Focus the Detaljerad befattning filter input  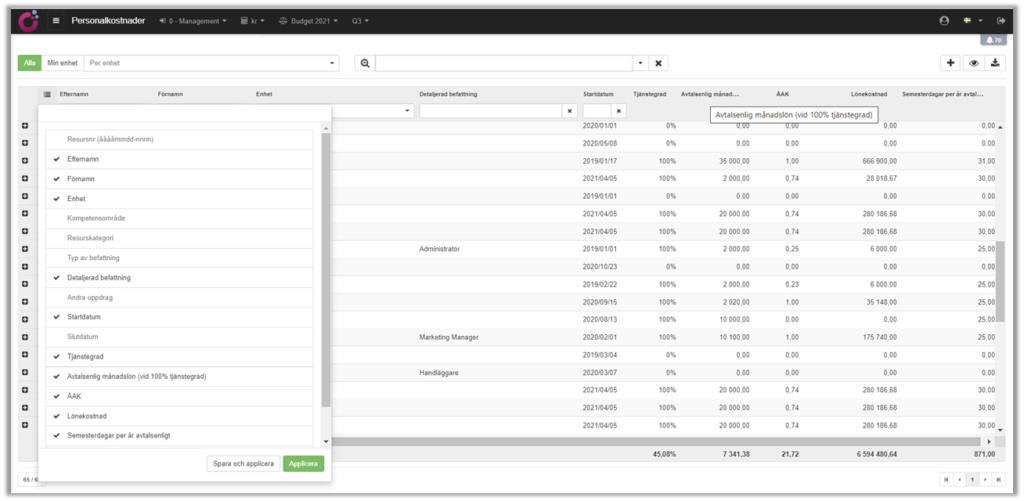pyautogui.click(x=491, y=111)
